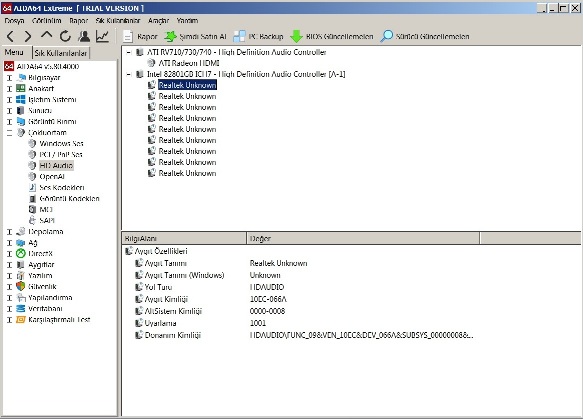
Task: Collapse Intel 82801GB ICH7 audio controller node
Action: (129, 74)
